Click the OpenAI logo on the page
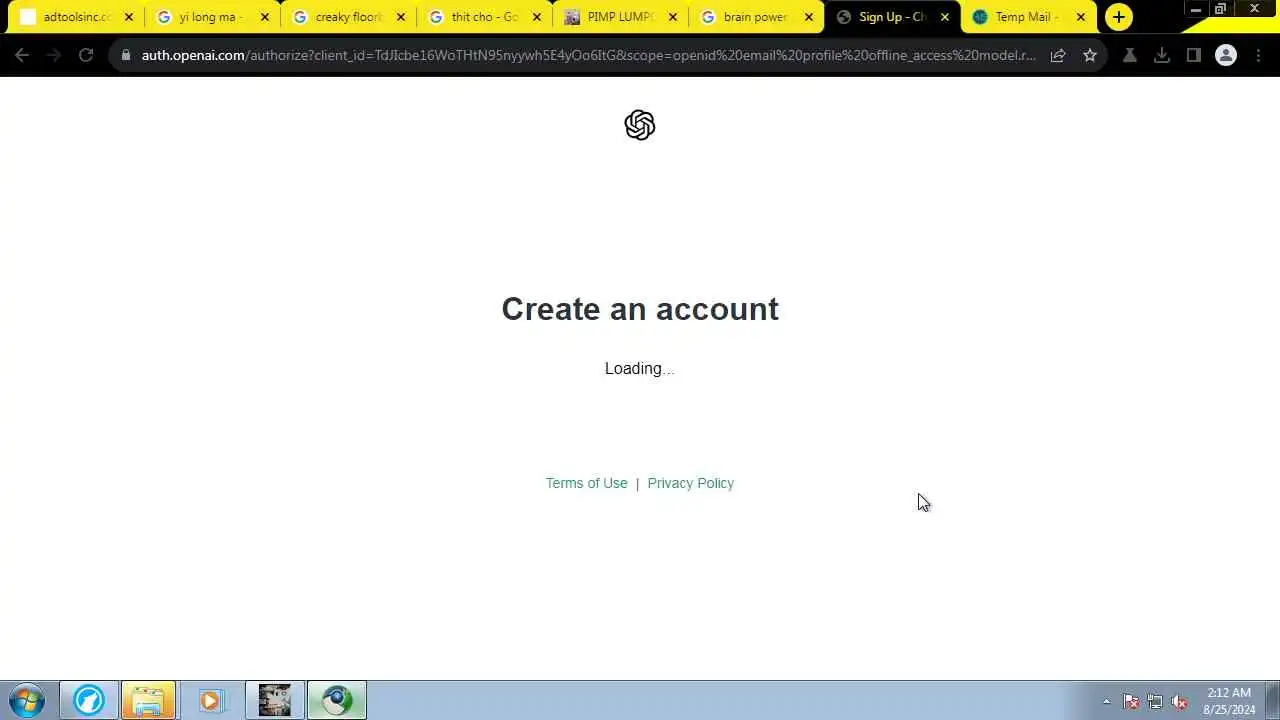Screen dimensions: 1280x720 click(640, 125)
